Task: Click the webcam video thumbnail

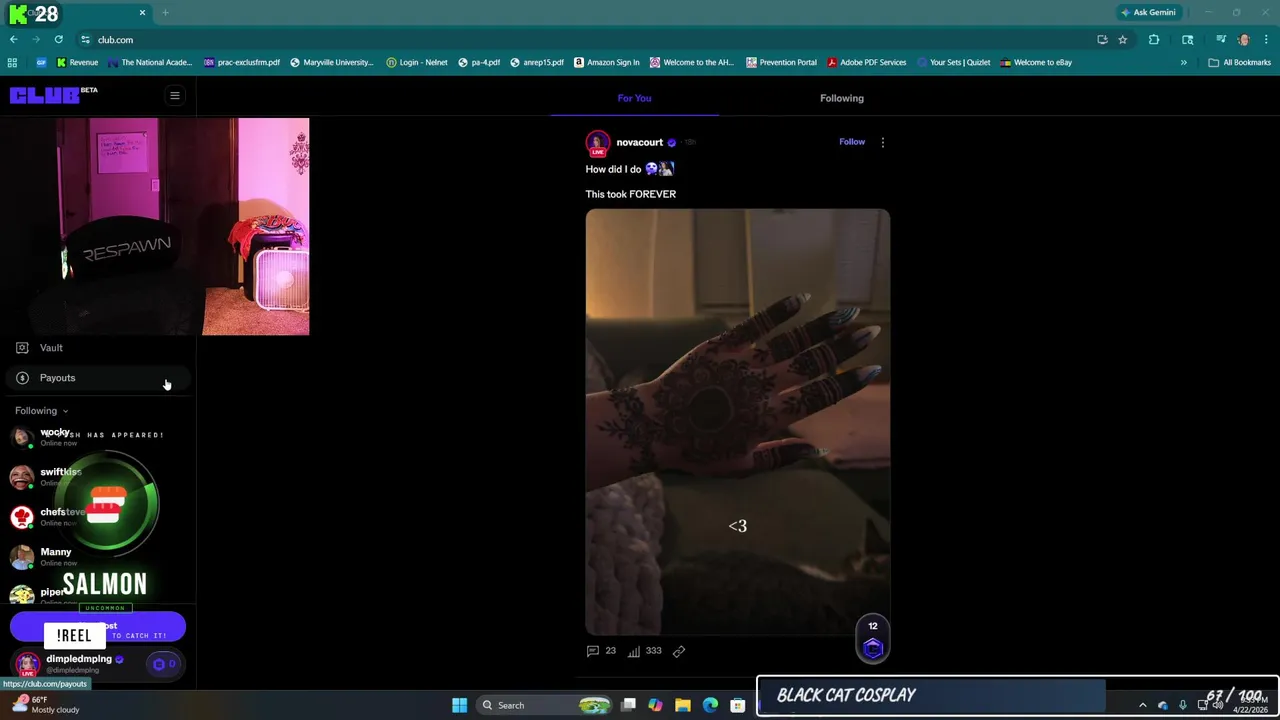Action: tap(155, 227)
